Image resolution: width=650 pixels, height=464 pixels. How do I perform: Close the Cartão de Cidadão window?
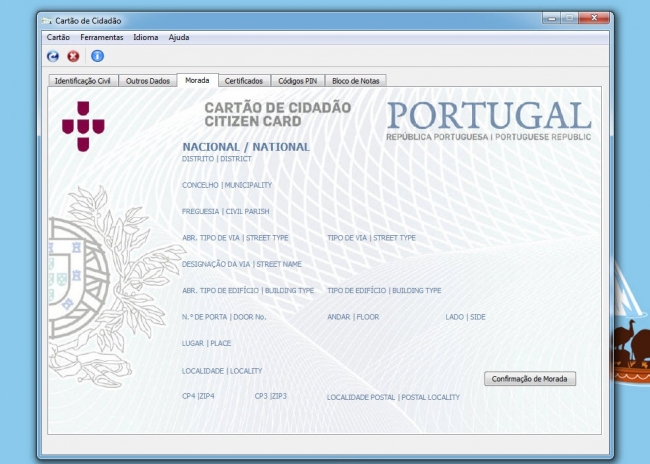(x=594, y=18)
